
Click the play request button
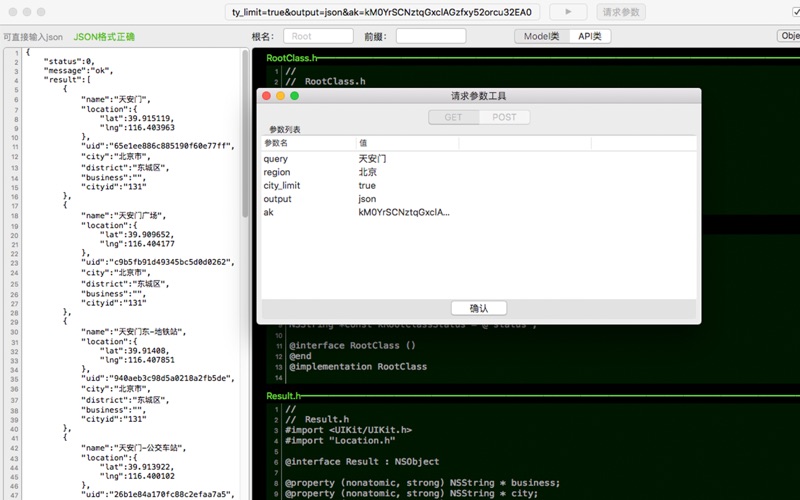[x=568, y=12]
